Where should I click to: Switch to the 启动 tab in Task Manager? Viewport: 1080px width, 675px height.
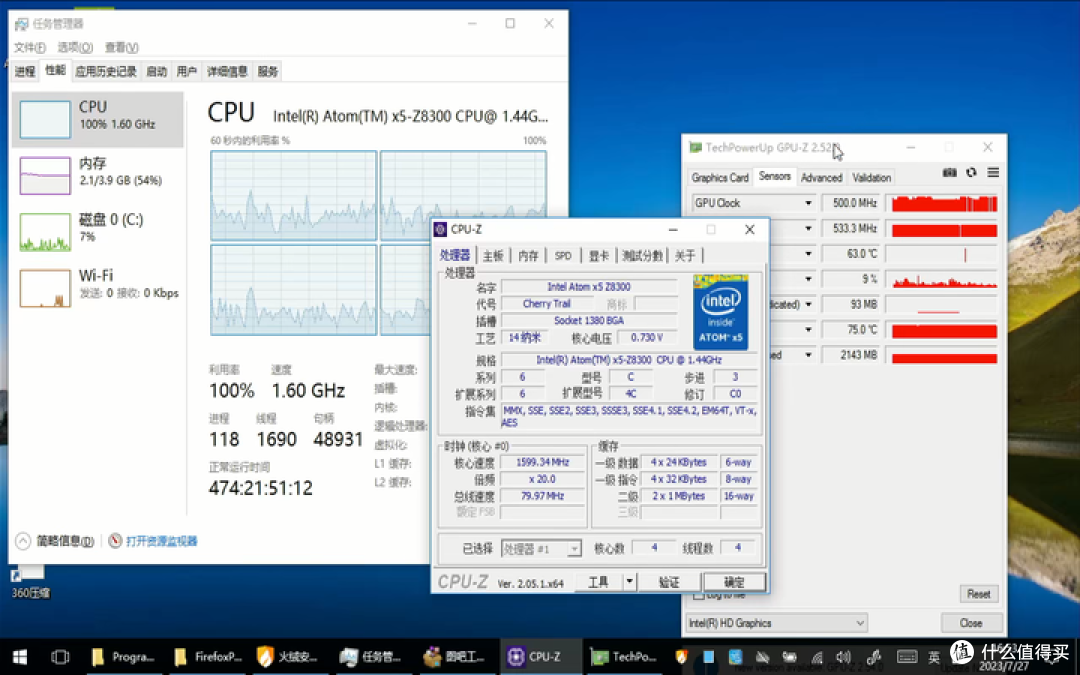[x=156, y=72]
